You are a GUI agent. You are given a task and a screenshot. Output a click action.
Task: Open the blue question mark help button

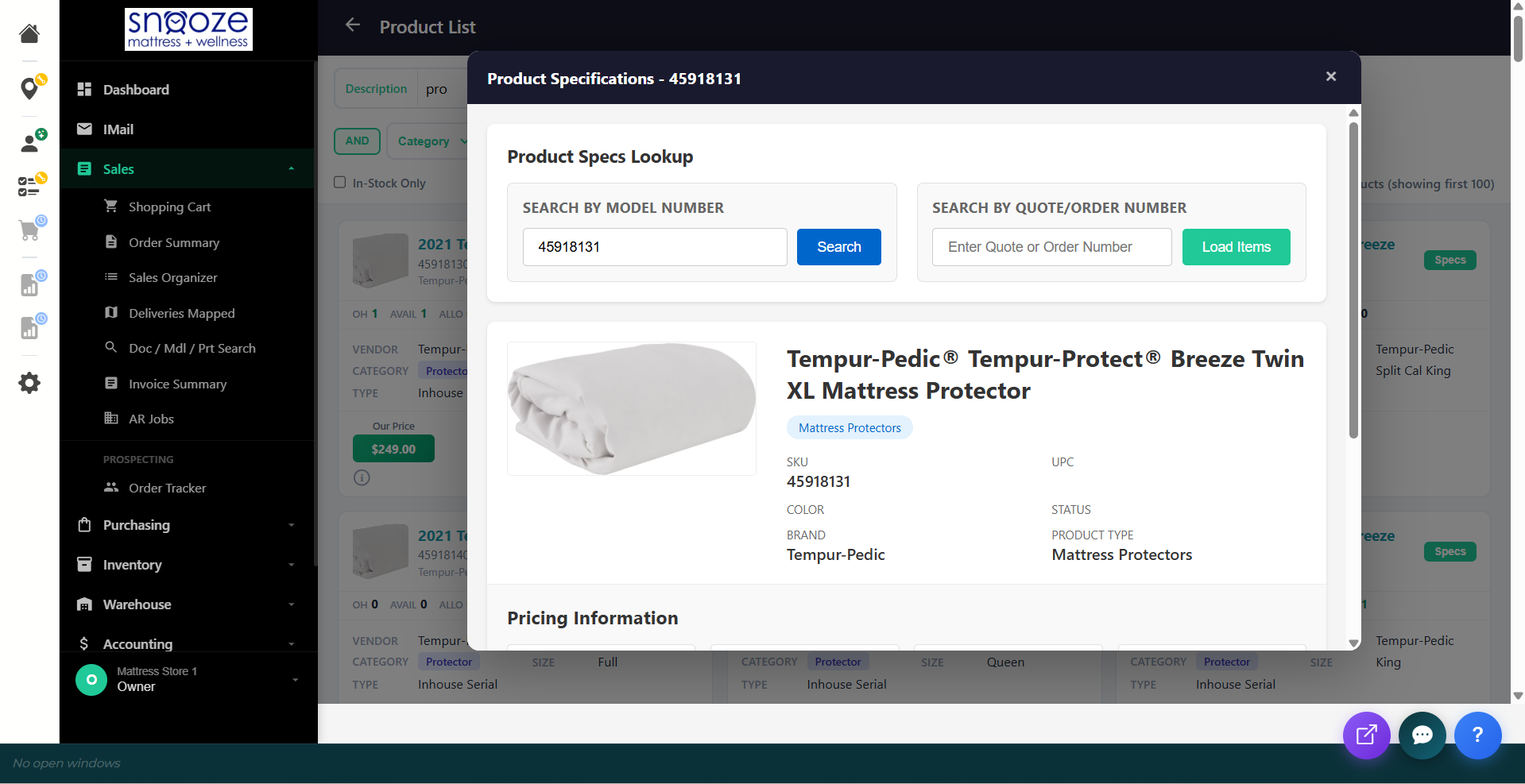(x=1477, y=735)
